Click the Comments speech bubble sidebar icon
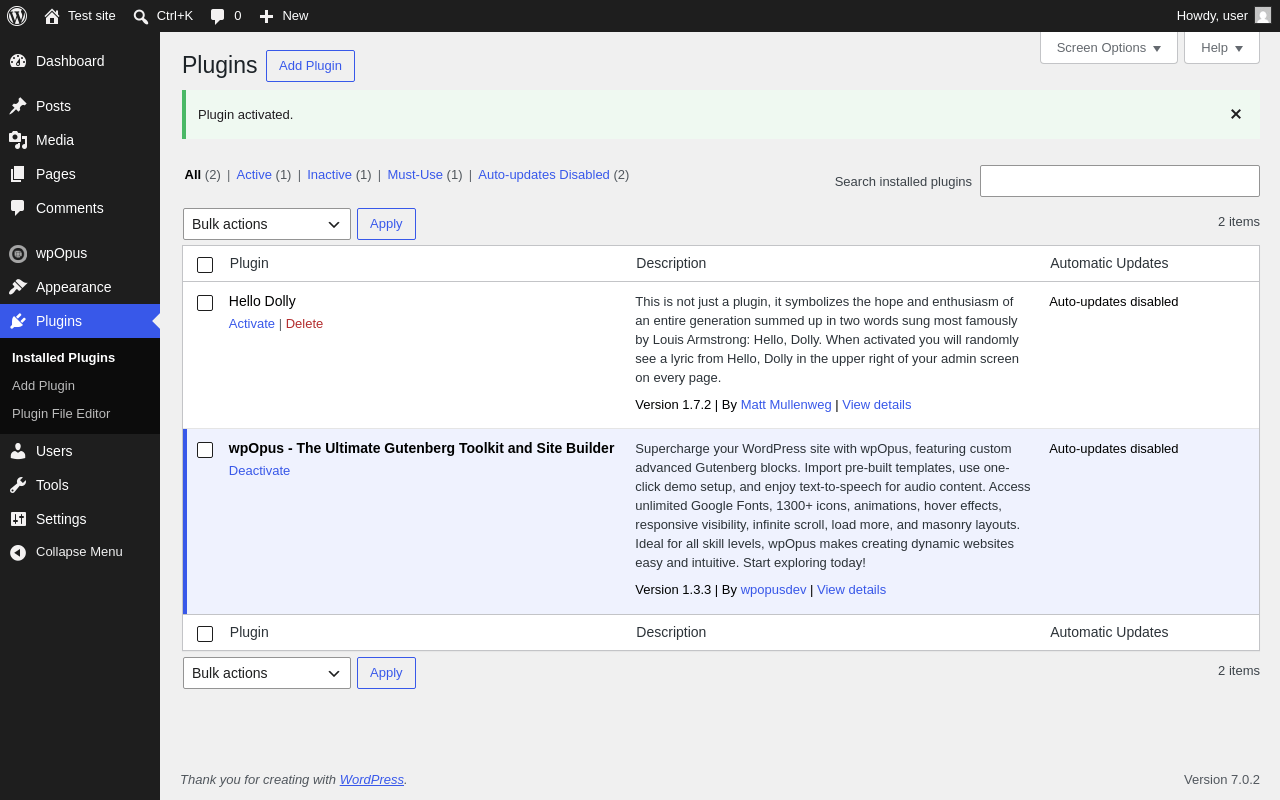The height and width of the screenshot is (800, 1280). pos(18,208)
